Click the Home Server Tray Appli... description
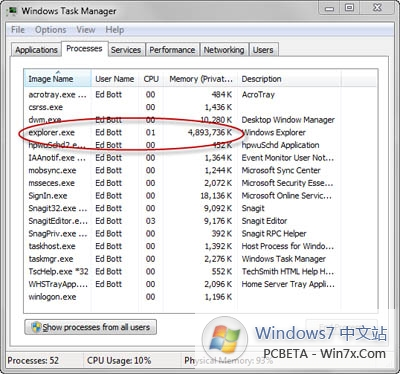This screenshot has width=400, height=374. coord(288,285)
